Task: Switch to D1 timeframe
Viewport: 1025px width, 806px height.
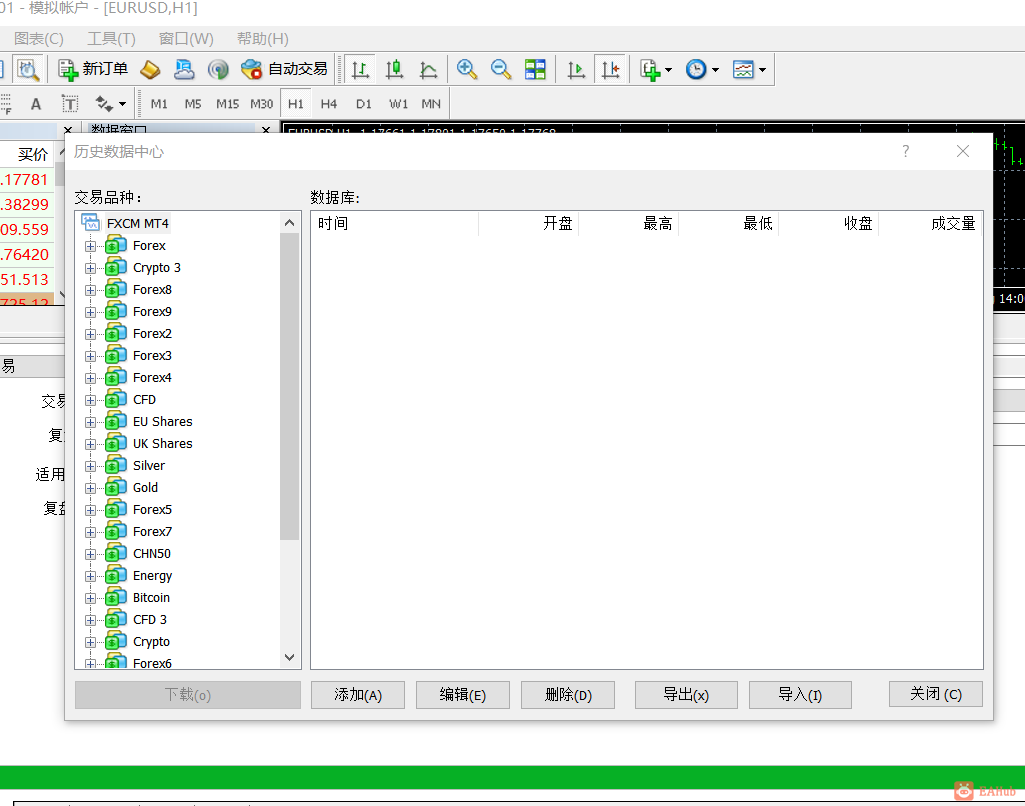Action: click(363, 104)
